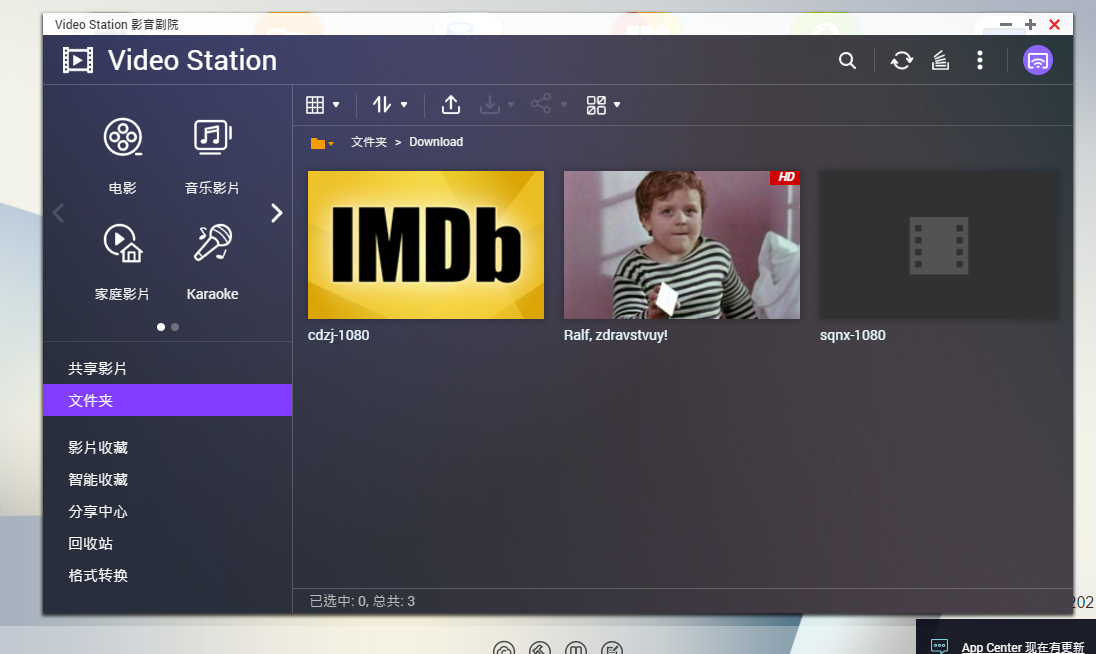Click the sqnx-1080 title text
This screenshot has height=654, width=1096.
tap(853, 335)
